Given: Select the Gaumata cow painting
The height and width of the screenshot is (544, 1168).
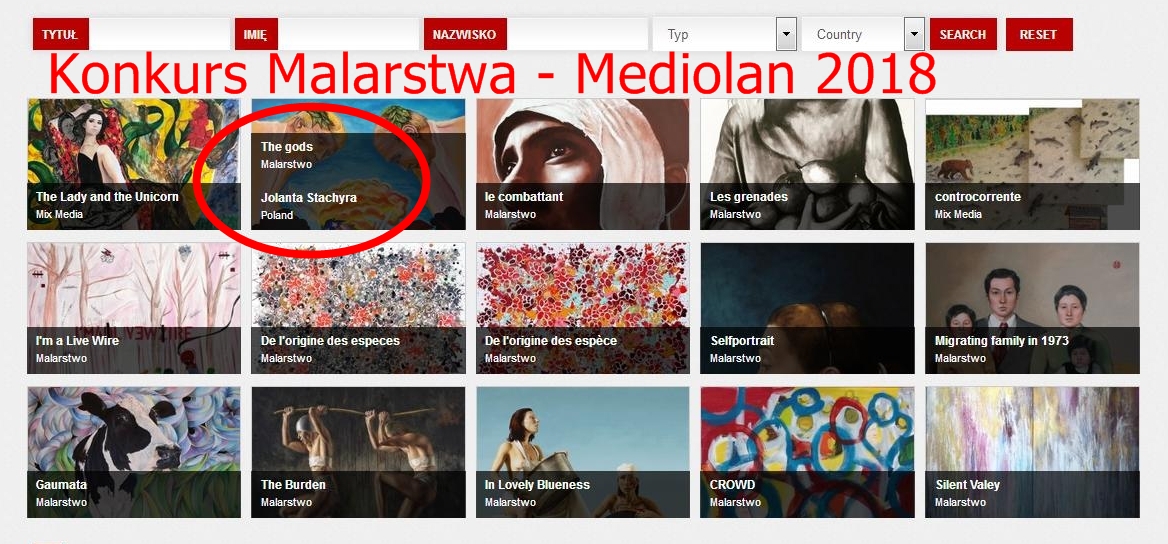Looking at the screenshot, I should tap(134, 452).
